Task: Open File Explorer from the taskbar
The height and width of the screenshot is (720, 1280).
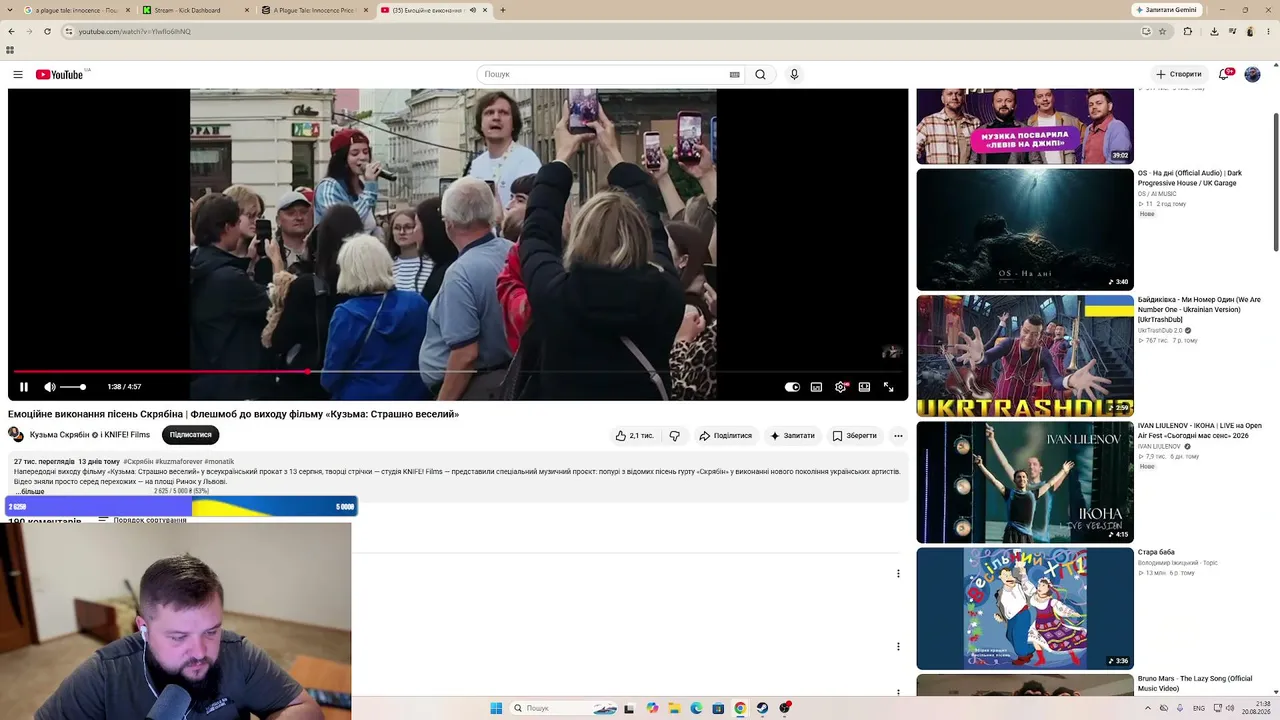Action: (x=674, y=708)
